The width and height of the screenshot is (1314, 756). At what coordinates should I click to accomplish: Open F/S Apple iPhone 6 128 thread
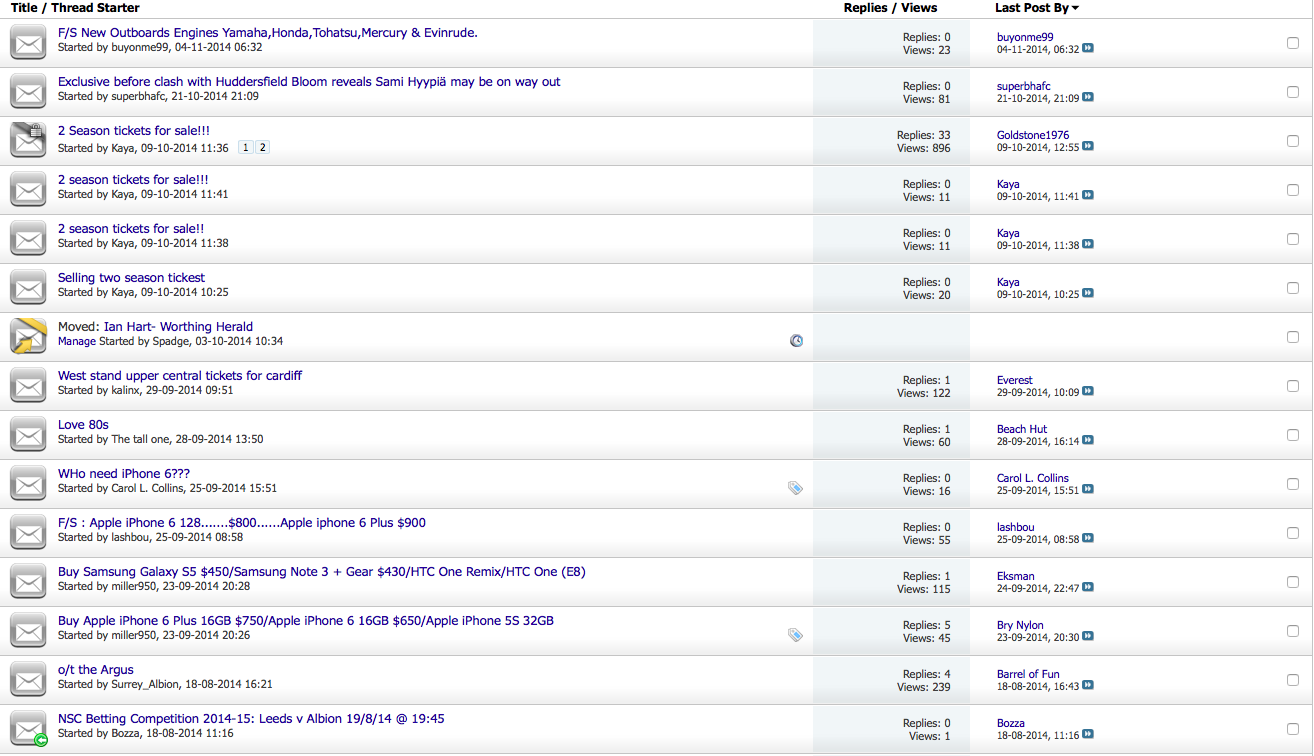pos(242,523)
